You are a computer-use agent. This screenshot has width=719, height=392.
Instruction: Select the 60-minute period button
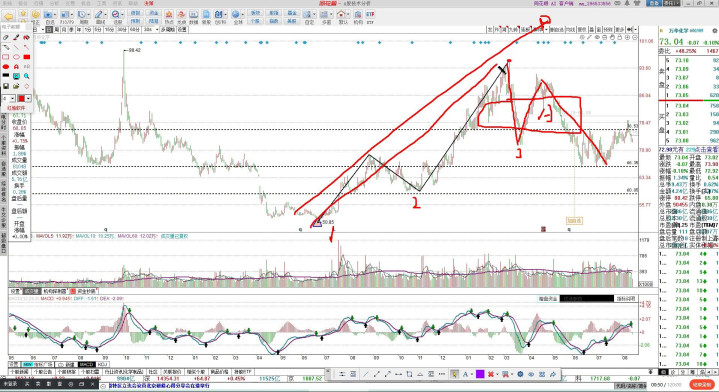[135, 30]
